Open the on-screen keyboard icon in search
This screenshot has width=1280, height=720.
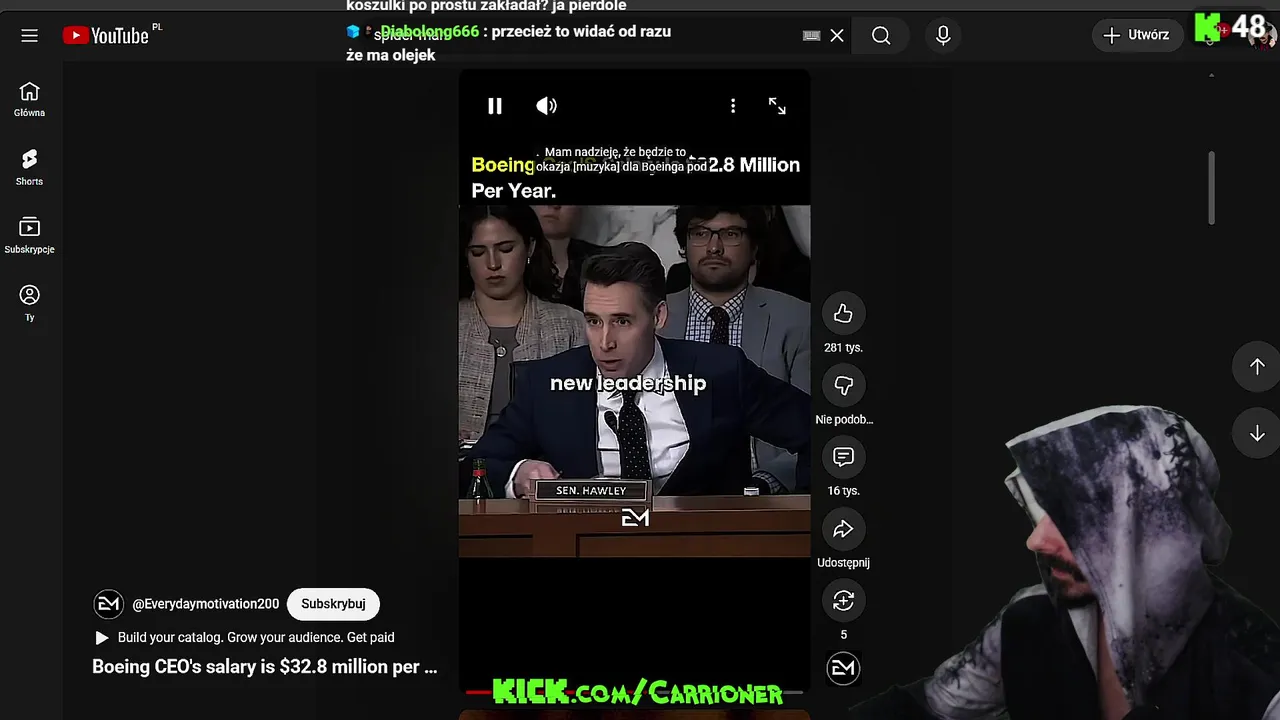tap(812, 36)
